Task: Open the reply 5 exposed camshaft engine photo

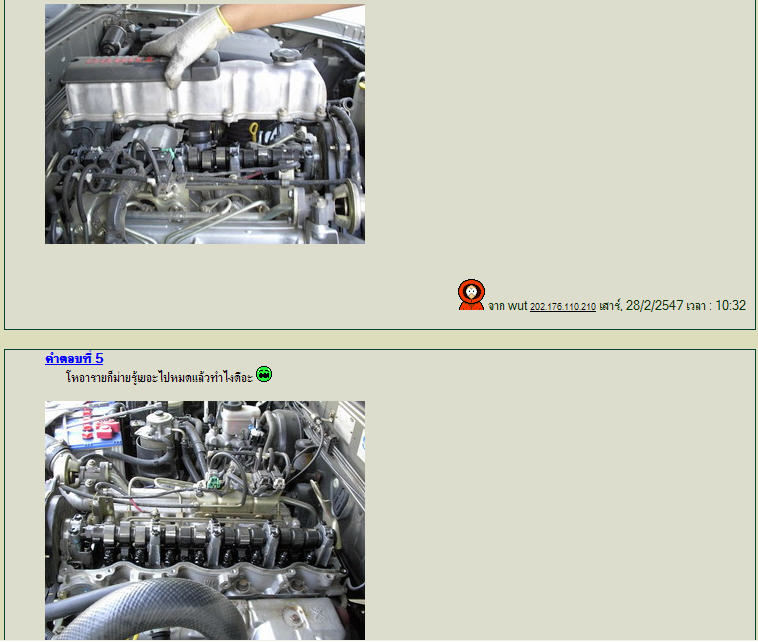Action: [205, 520]
